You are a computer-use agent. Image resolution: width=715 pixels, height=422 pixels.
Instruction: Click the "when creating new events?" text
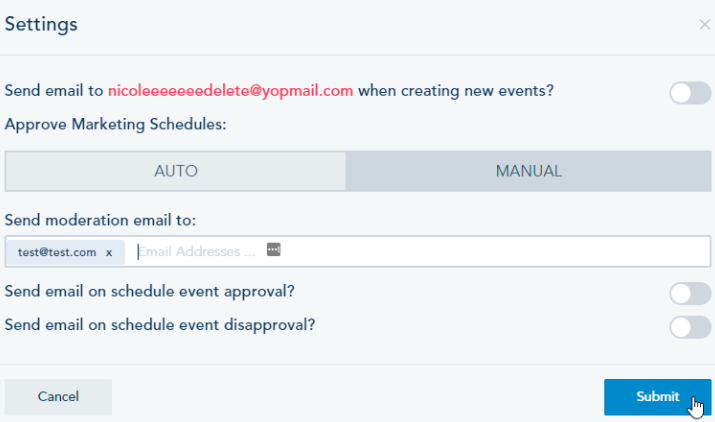click(x=456, y=91)
